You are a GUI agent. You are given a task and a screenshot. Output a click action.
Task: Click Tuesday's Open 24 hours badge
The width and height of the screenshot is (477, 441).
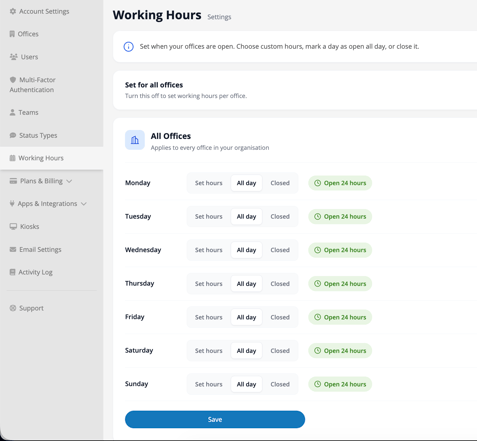click(340, 217)
